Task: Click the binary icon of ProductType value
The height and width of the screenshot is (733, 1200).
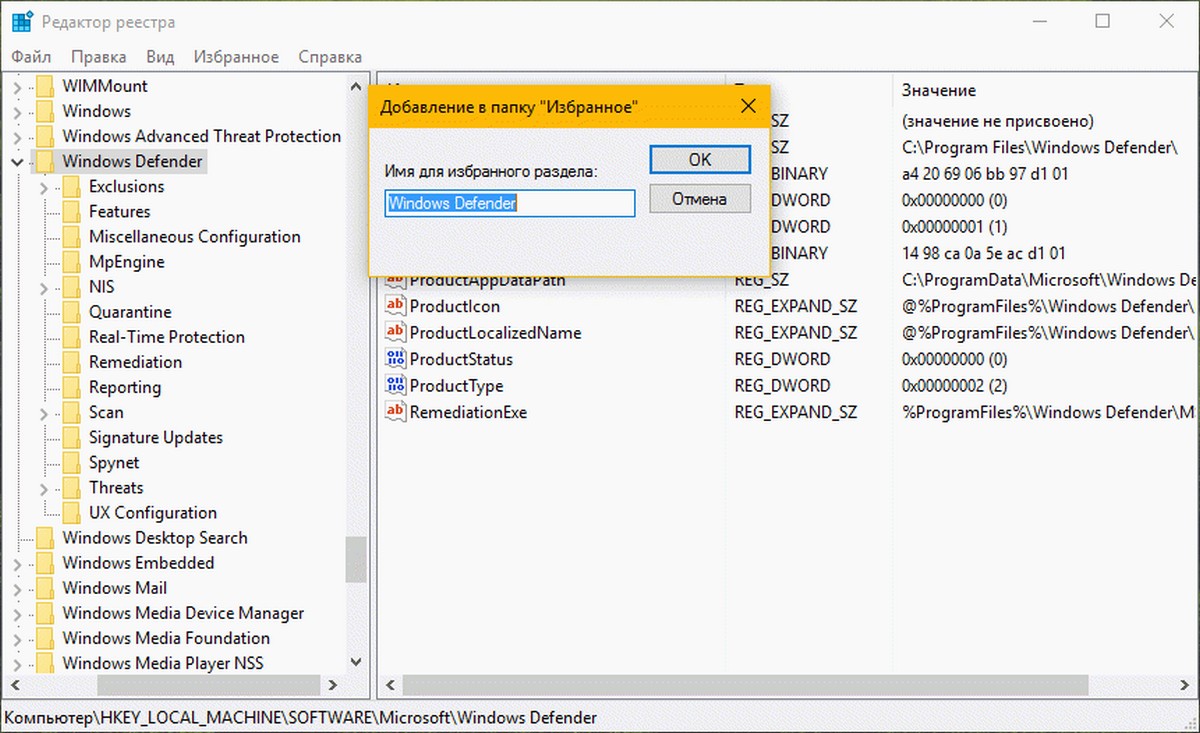Action: coord(395,385)
